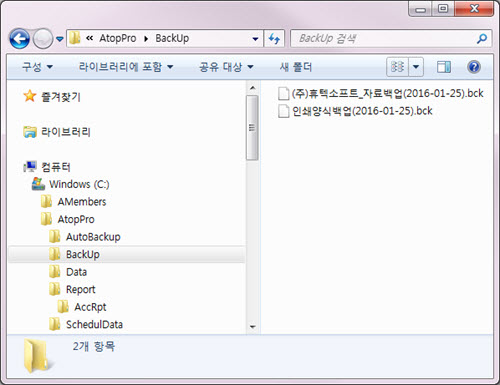The width and height of the screenshot is (500, 385).
Task: Click the 컴퓨터 monitor icon
Action: [30, 166]
